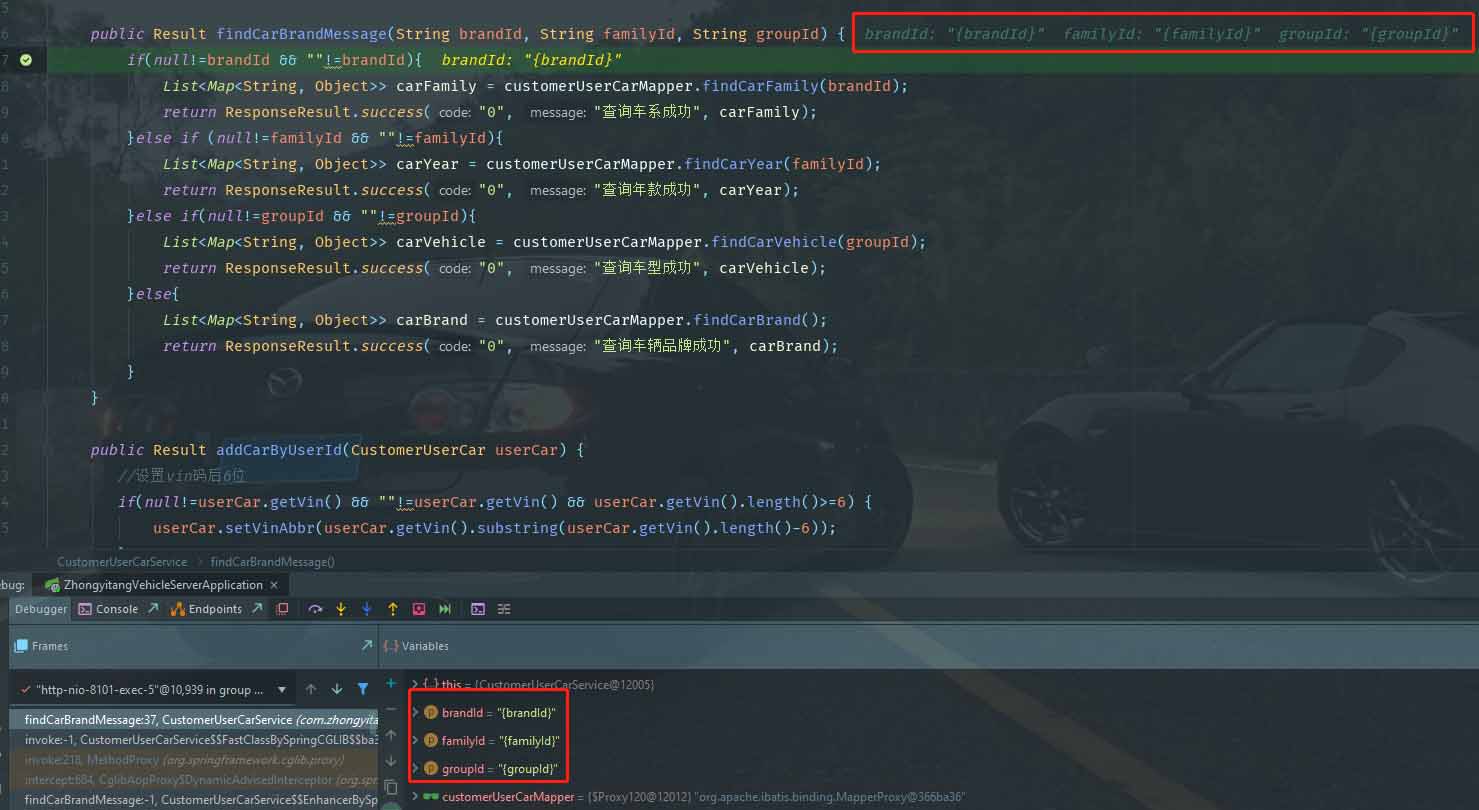This screenshot has width=1479, height=810.
Task: Click the arrow icon beside Console tab
Action: 153,608
